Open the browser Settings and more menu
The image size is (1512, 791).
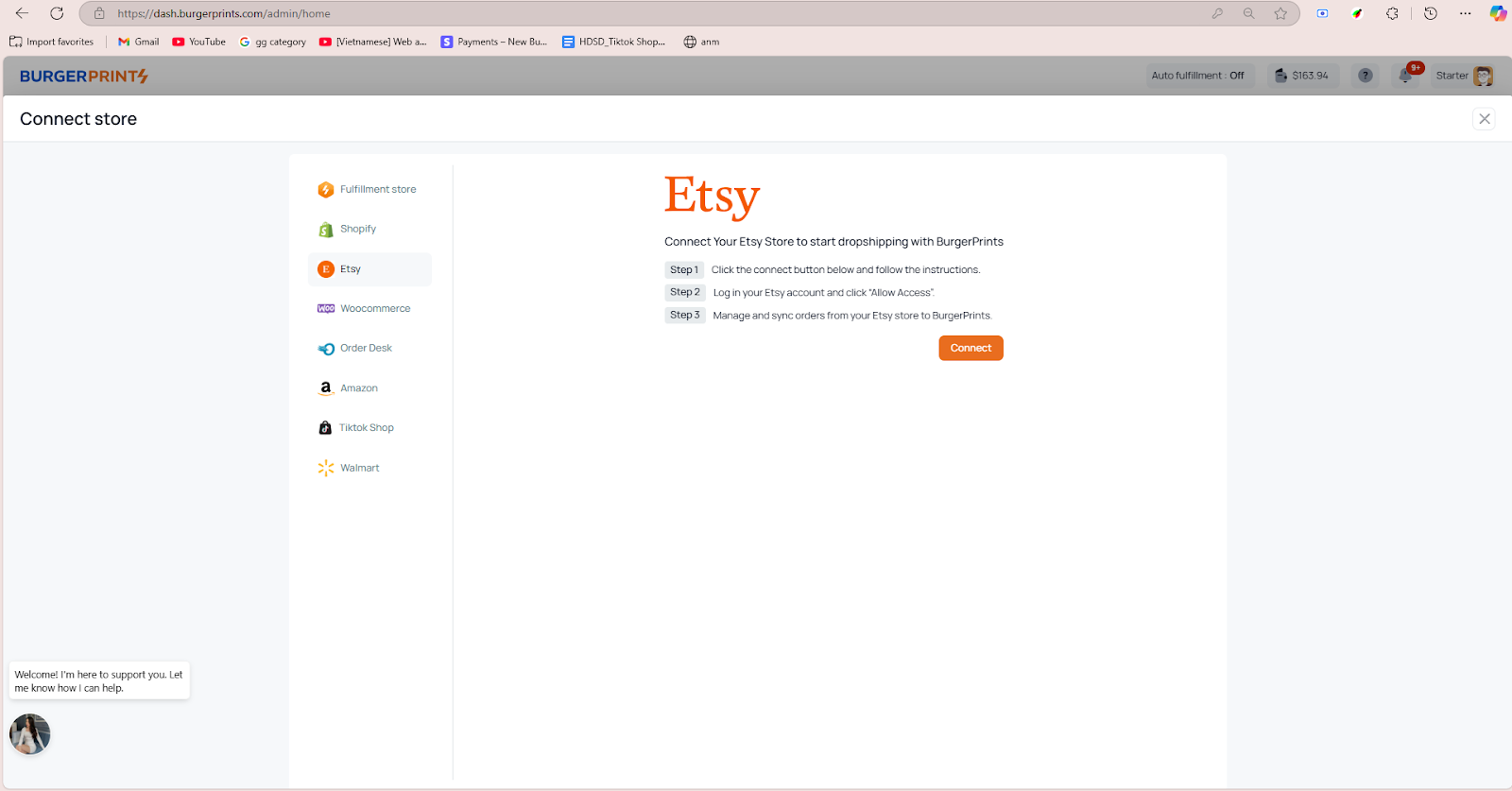1465,13
